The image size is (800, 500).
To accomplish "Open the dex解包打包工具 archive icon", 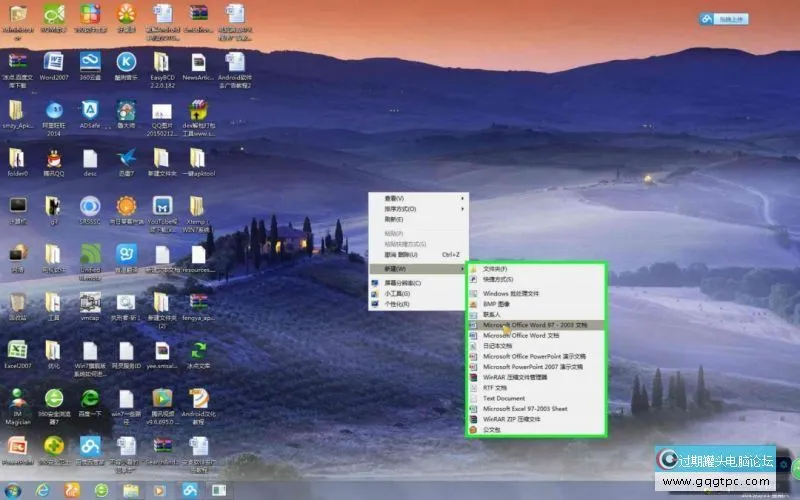I will [x=198, y=118].
